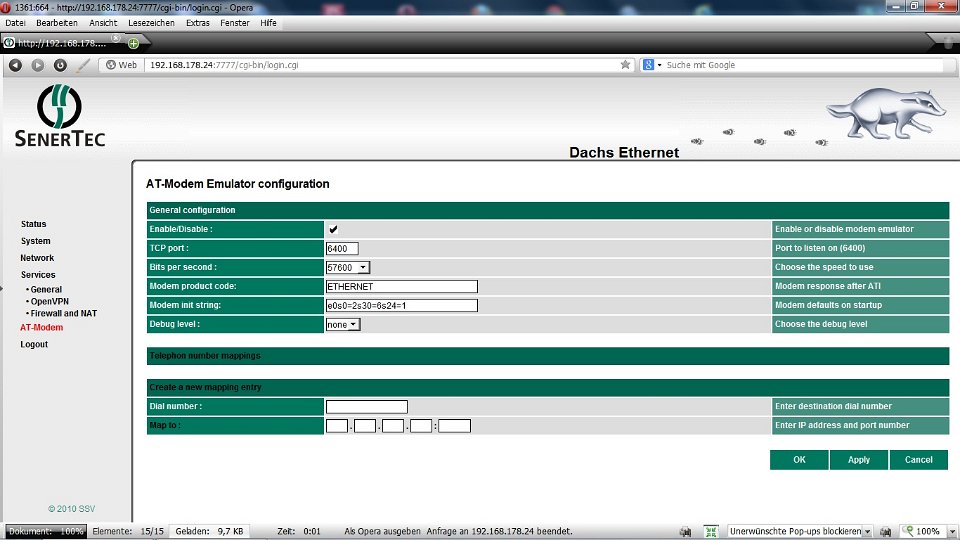Viewport: 960px width, 540px height.
Task: Click the browser Back button
Action: click(x=15, y=65)
